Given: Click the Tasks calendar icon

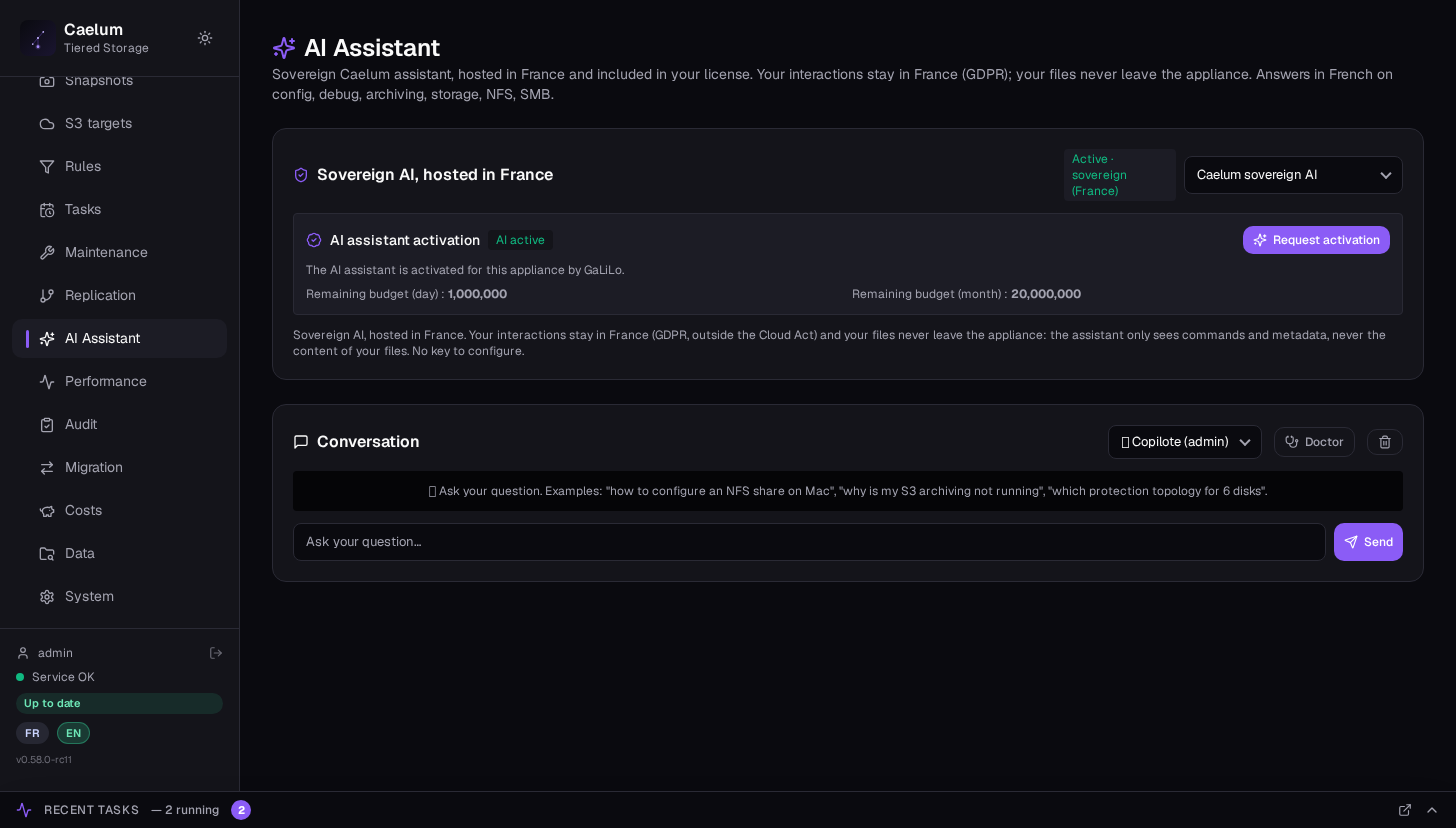Looking at the screenshot, I should 47,209.
